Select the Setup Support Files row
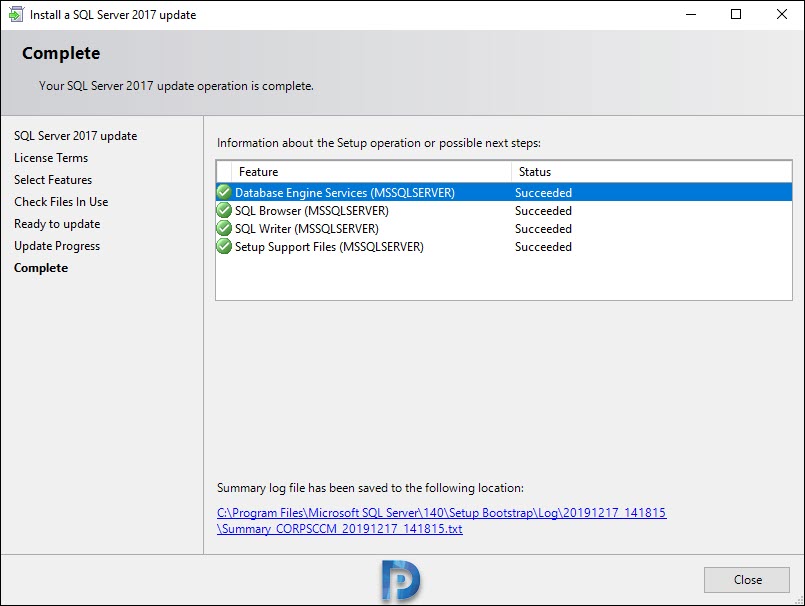805x606 pixels. pos(504,247)
